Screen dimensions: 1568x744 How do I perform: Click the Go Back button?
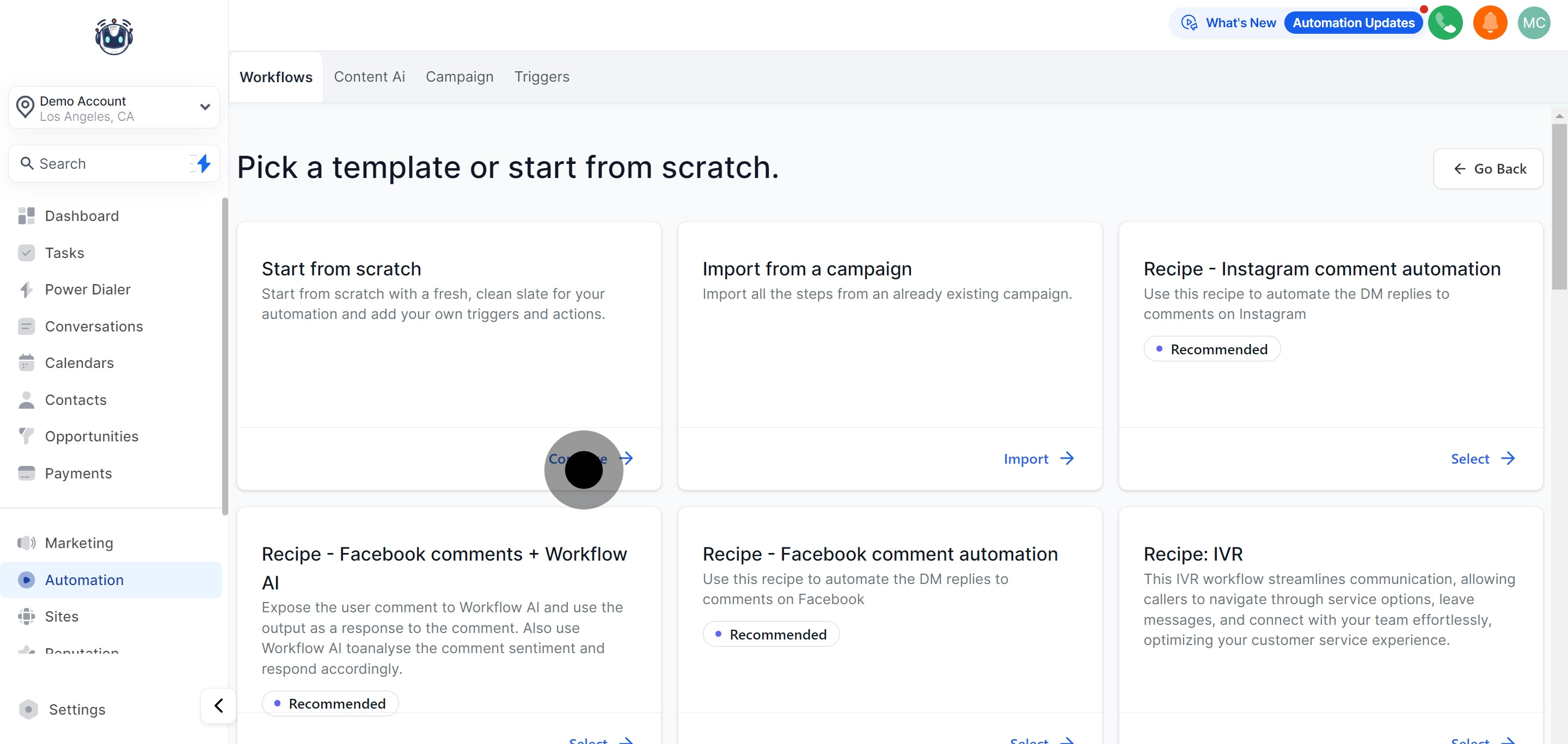[1487, 169]
